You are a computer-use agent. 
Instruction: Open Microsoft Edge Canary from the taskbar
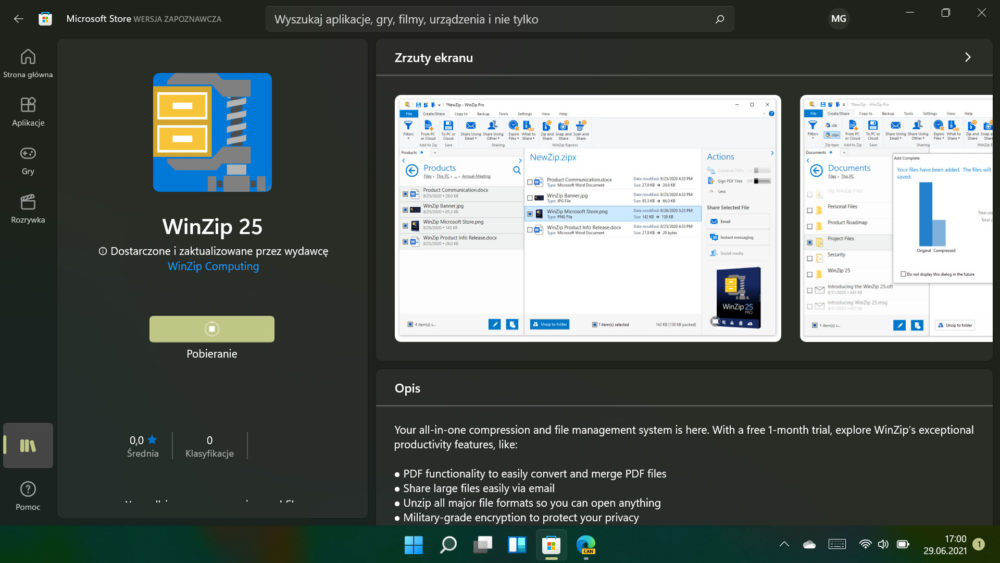586,545
